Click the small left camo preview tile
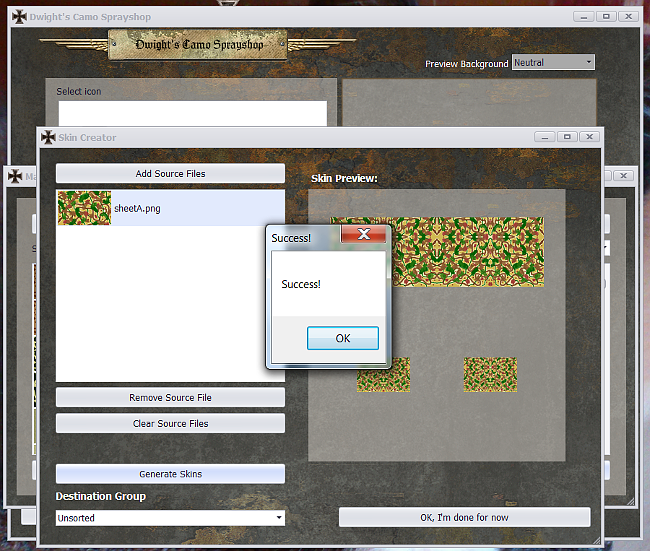The width and height of the screenshot is (650, 551). pyautogui.click(x=384, y=374)
